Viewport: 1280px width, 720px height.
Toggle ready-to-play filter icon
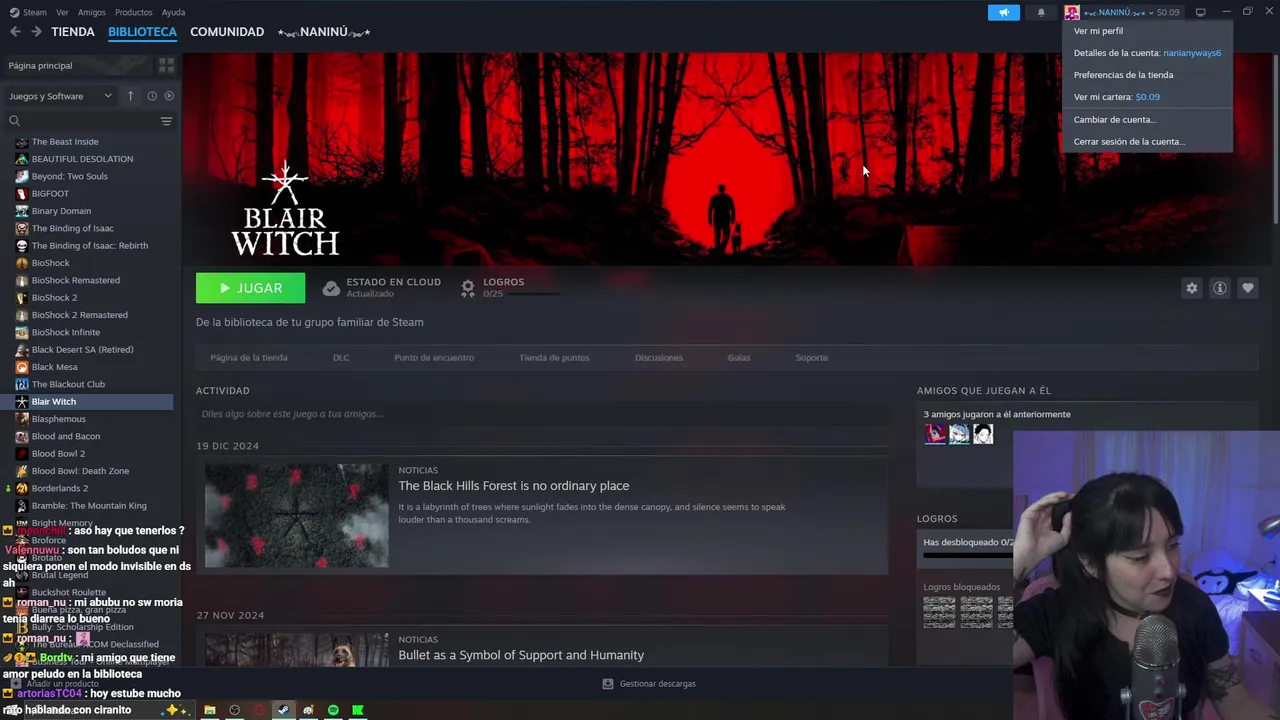(169, 96)
